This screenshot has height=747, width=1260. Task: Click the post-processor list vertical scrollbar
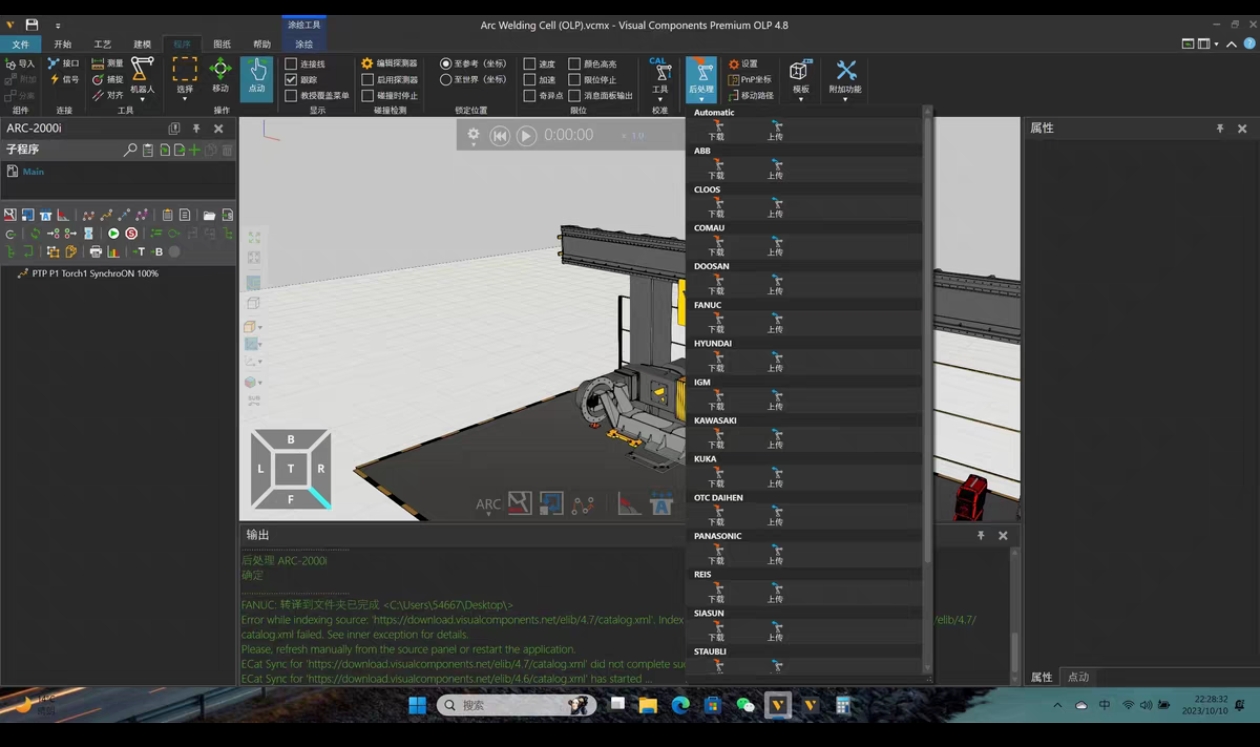927,340
